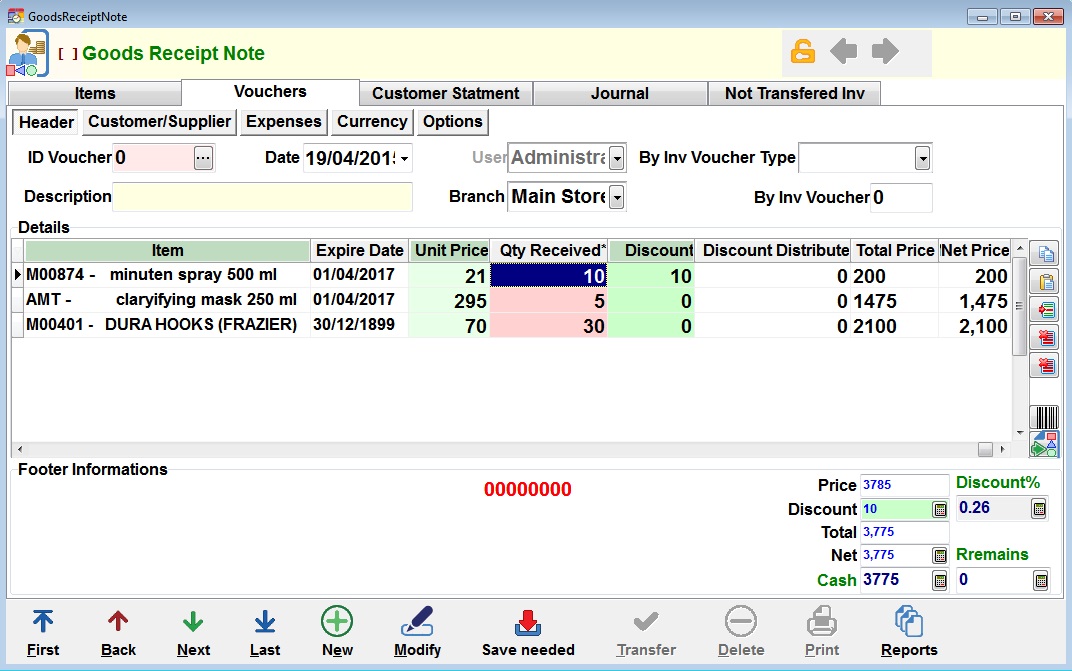Expand the Date picker dropdown
The image size is (1072, 671).
pyautogui.click(x=405, y=158)
